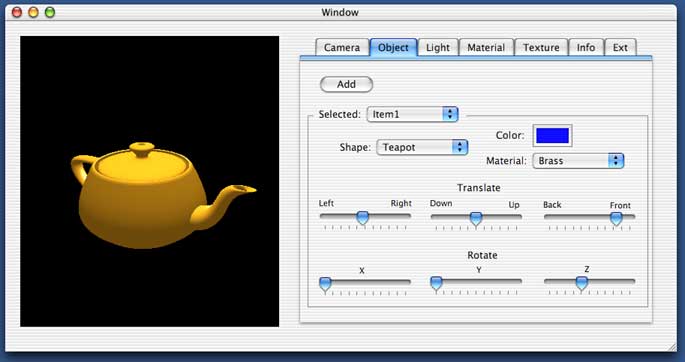This screenshot has height=362, width=685.
Task: Click the Back/Front translate slider thumb
Action: (616, 218)
